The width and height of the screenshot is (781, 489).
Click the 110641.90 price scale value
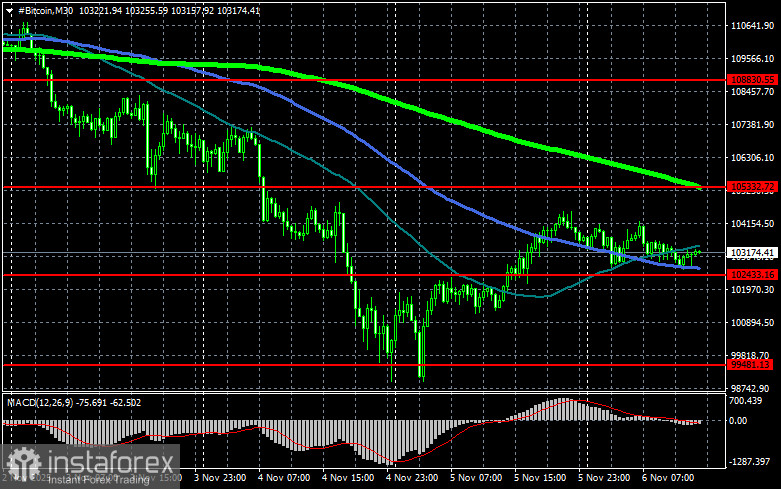pyautogui.click(x=752, y=26)
